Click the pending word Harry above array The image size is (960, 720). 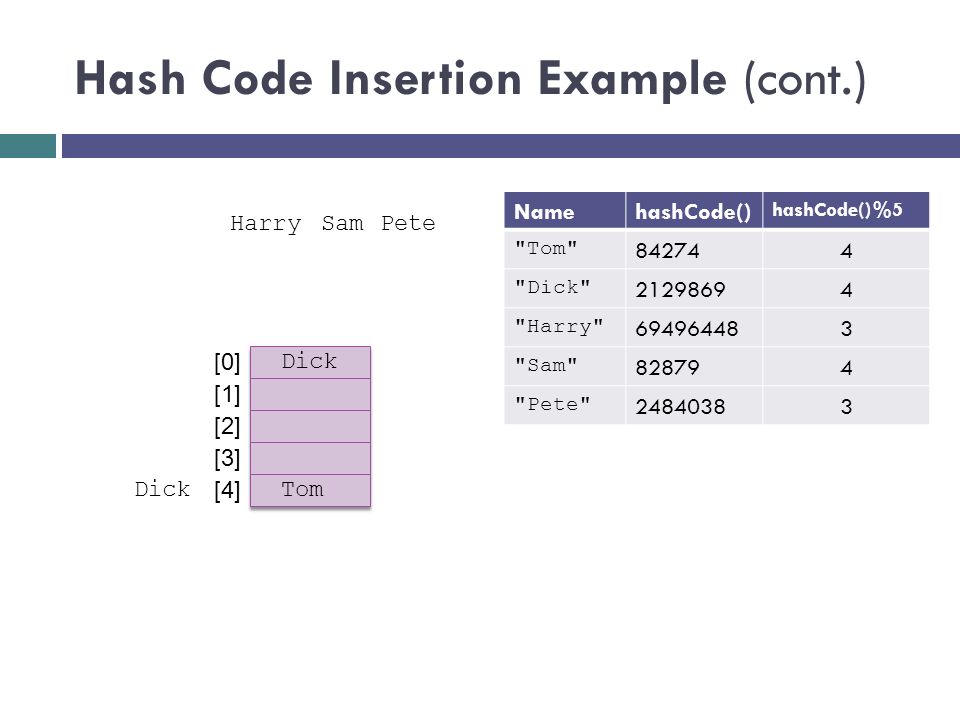pos(266,224)
